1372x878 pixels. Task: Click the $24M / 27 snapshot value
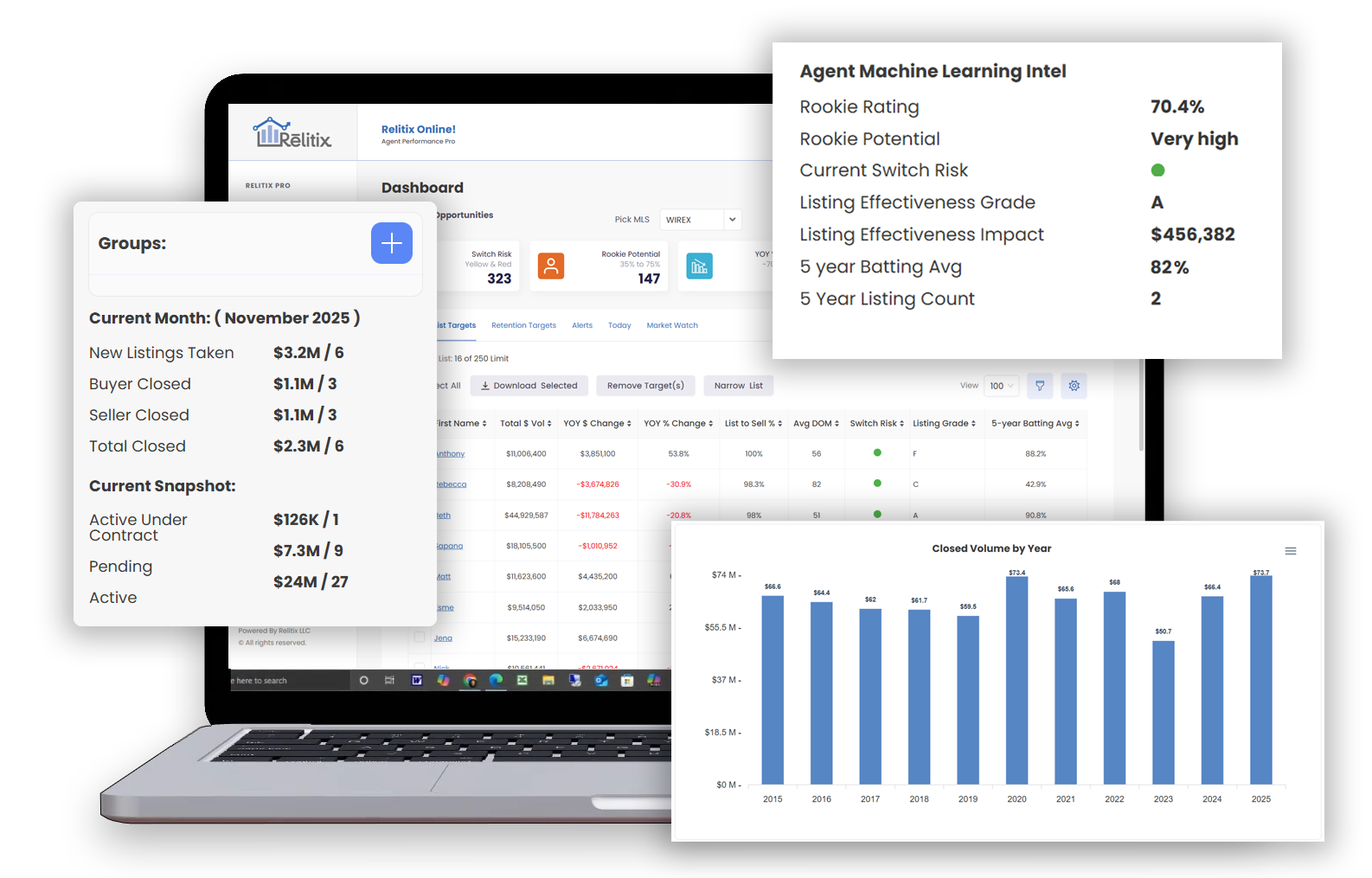coord(311,582)
